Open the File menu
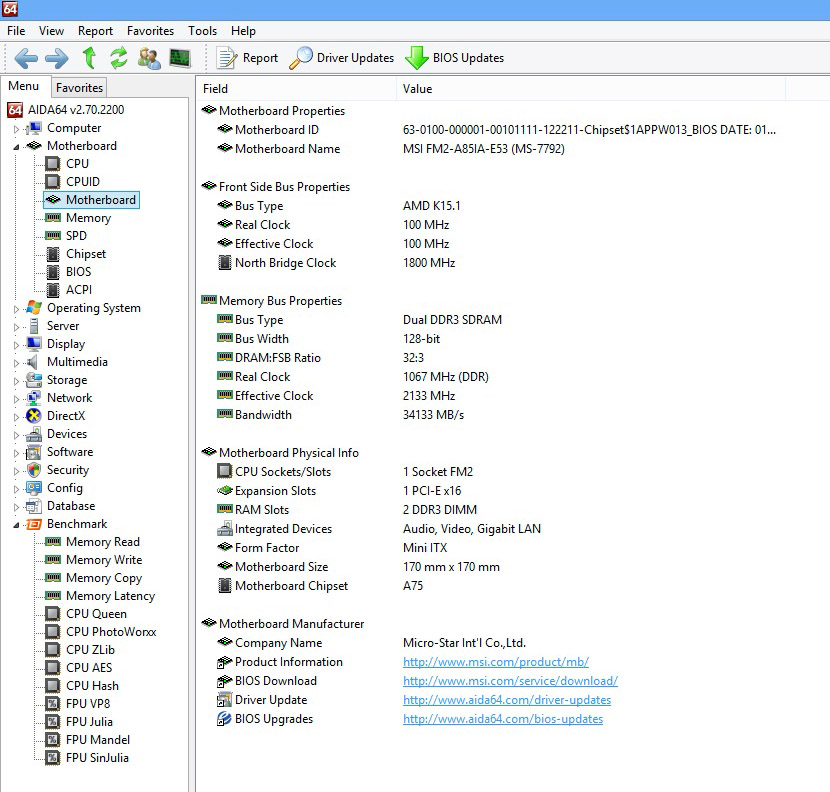Viewport: 830px width, 792px height. point(16,31)
